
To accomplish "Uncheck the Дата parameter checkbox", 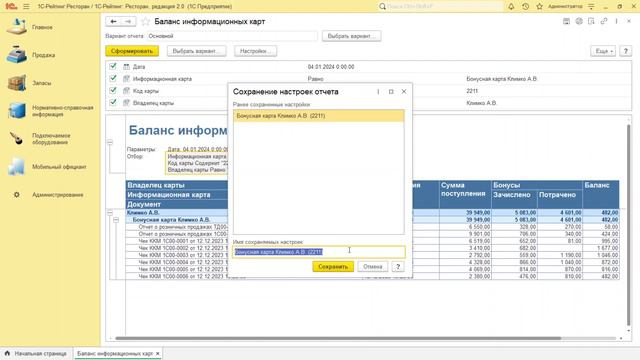I will click(x=113, y=66).
